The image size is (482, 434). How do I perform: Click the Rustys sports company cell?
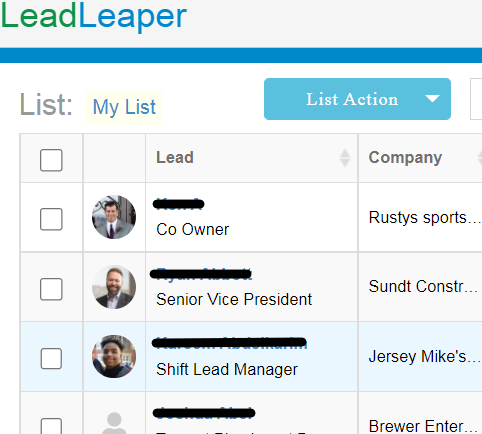[x=420, y=217]
